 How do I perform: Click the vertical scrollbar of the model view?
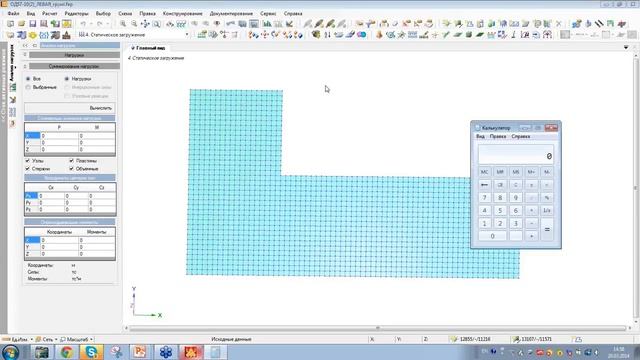pyautogui.click(x=636, y=188)
